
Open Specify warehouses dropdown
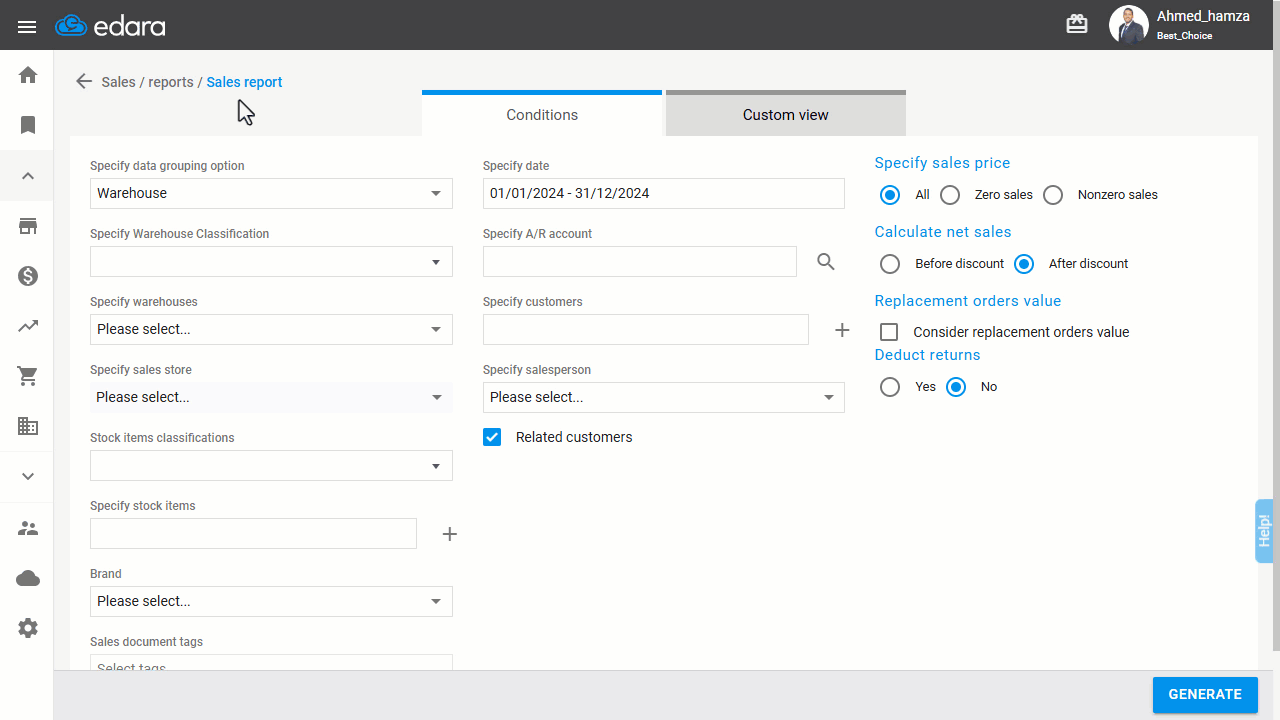point(271,329)
